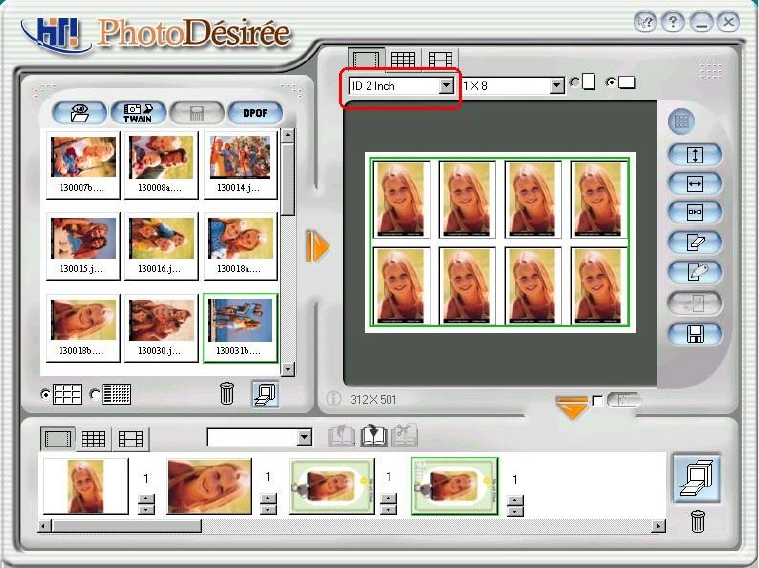Expand the ID 2 Inch dropdown

coord(446,86)
